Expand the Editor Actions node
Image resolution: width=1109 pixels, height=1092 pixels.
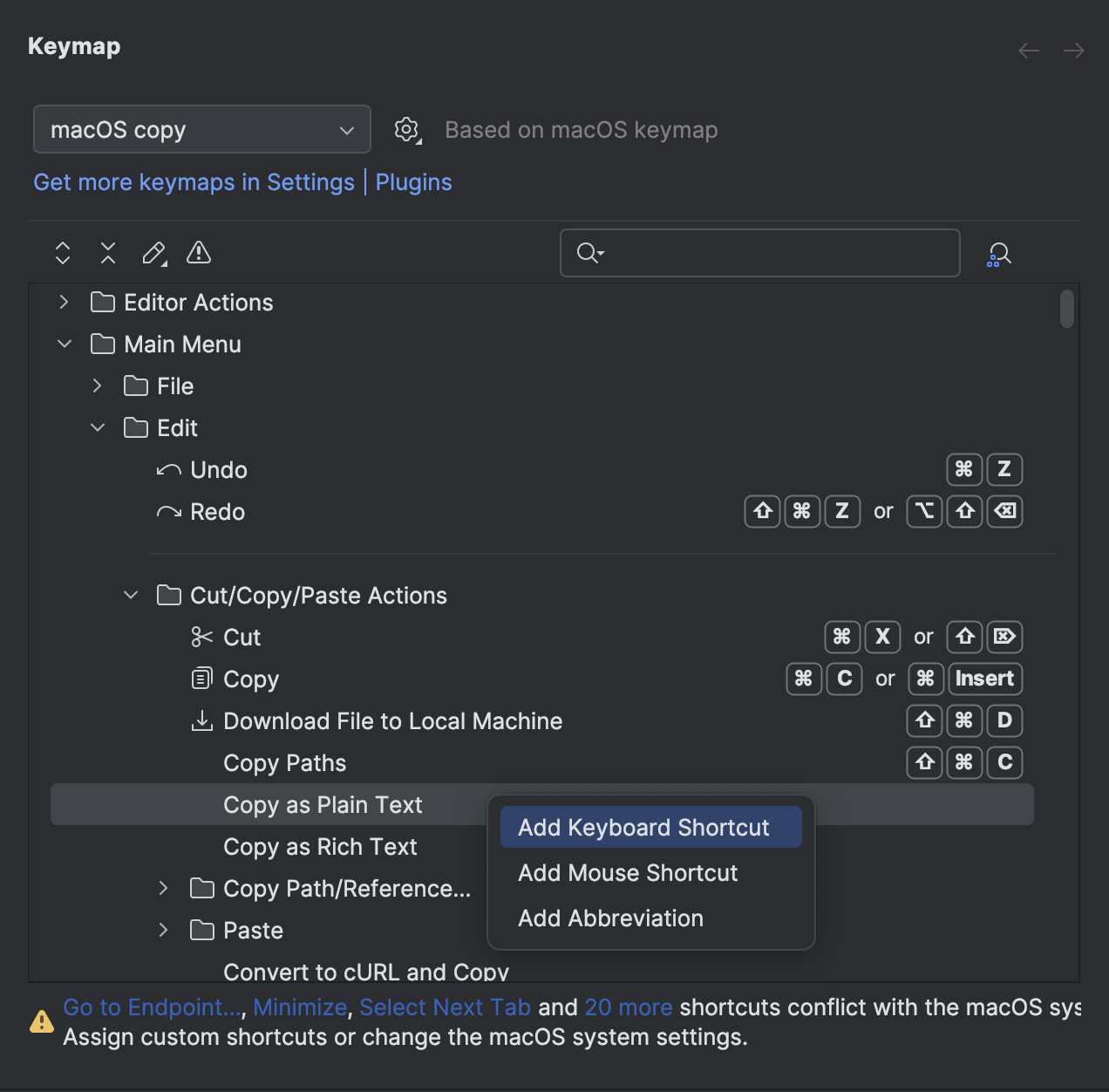63,302
